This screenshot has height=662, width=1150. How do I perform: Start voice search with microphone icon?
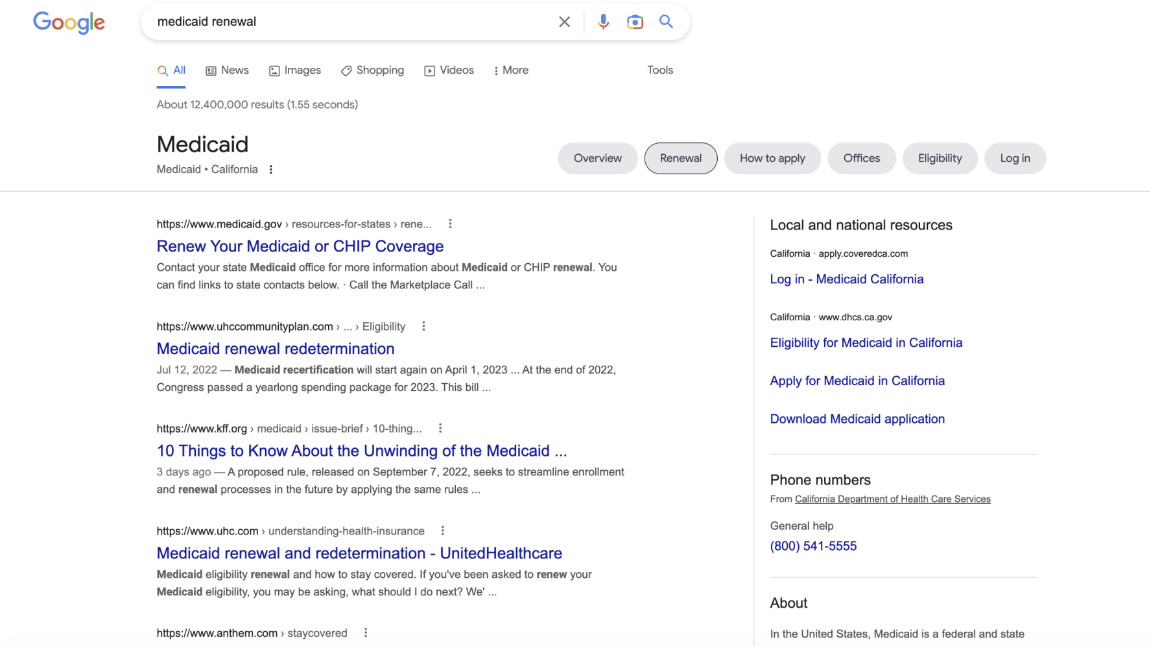pyautogui.click(x=603, y=22)
